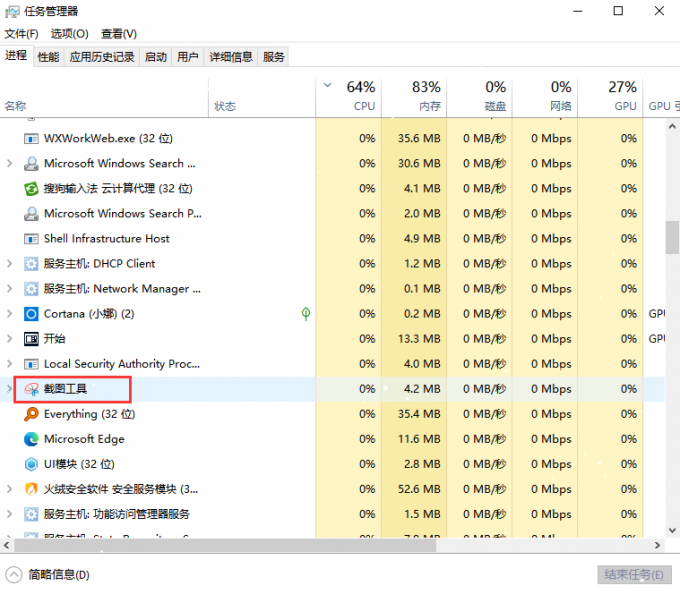Select the 进程 tab

[16, 55]
